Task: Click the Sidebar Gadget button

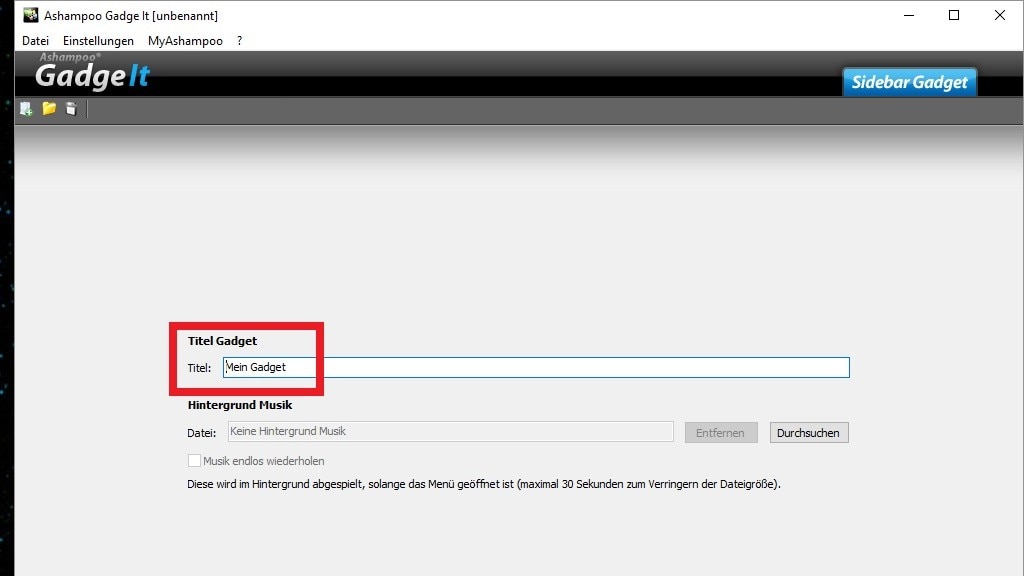Action: [909, 82]
